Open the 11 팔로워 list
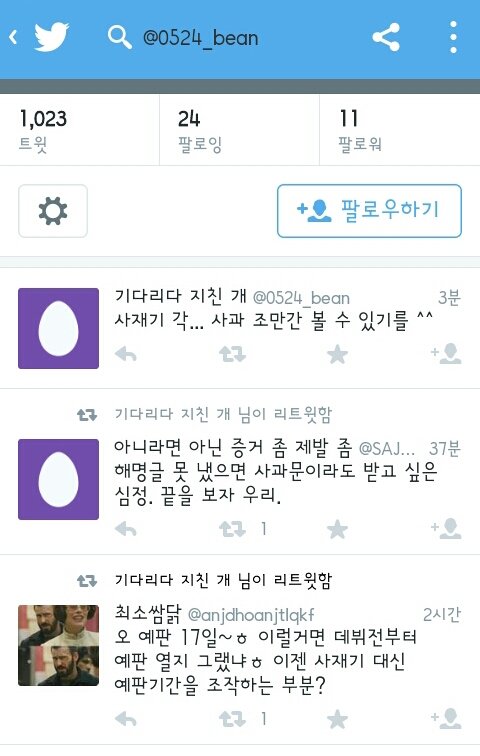 click(x=400, y=130)
